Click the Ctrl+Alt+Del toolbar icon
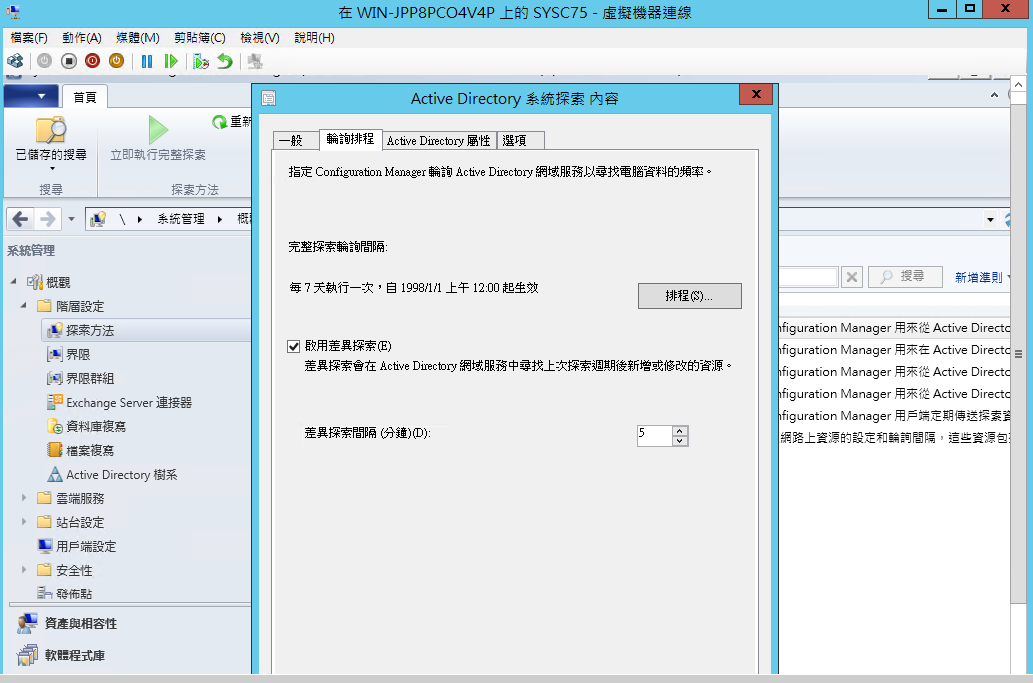Viewport: 1033px width, 683px height. pyautogui.click(x=15, y=61)
